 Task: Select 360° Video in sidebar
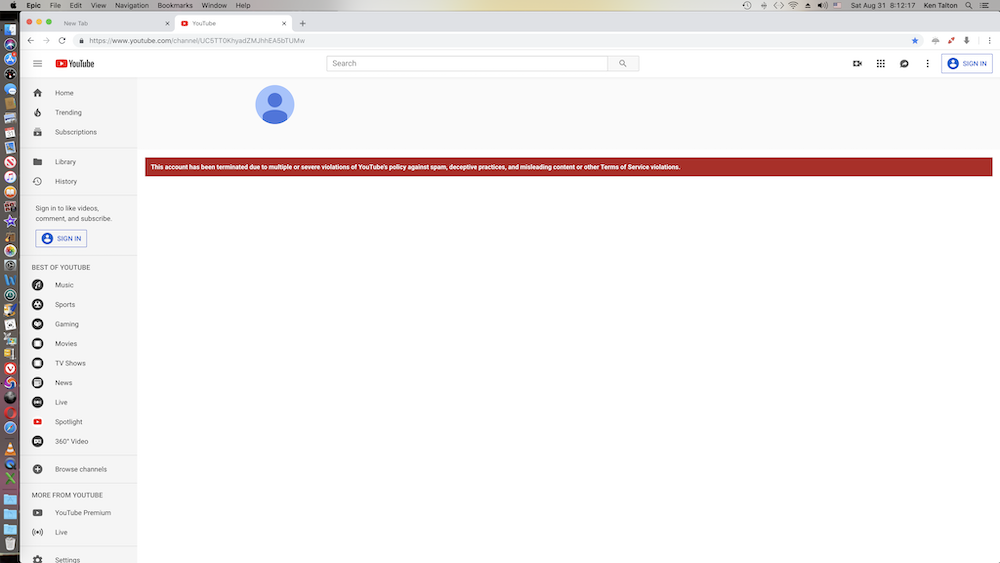pos(71,441)
